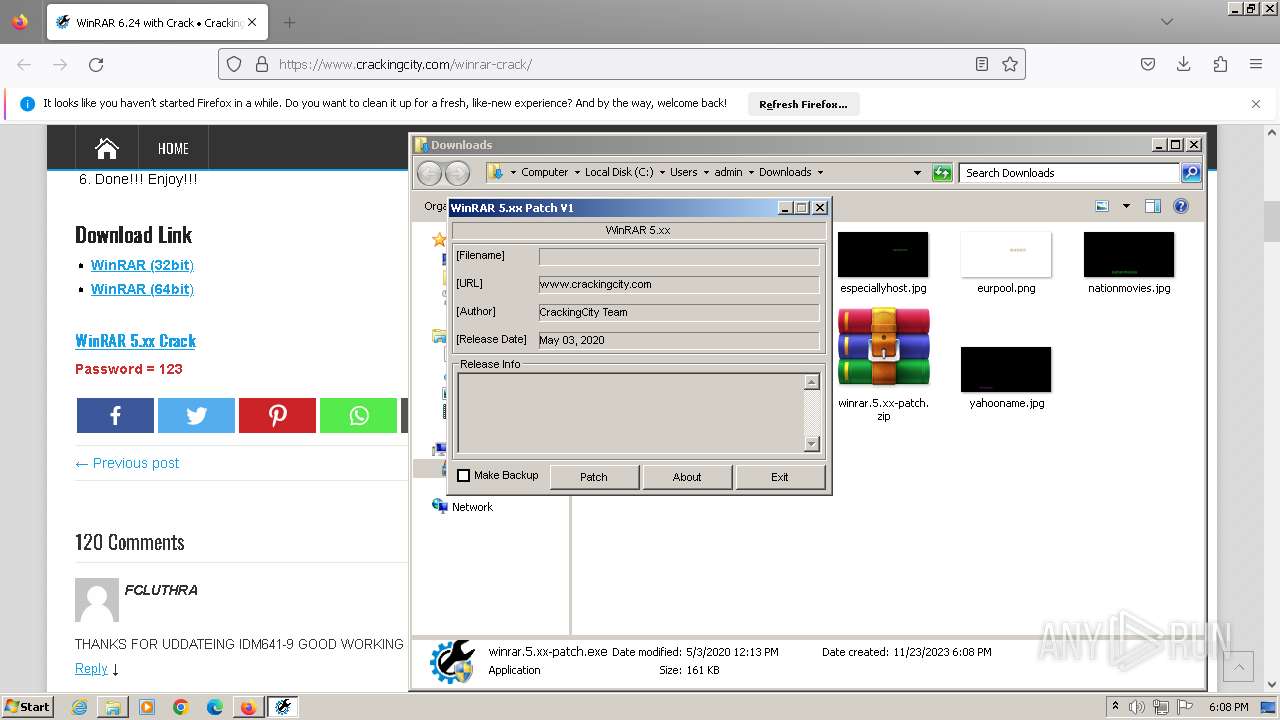
Task: Click the Exit button in patcher
Action: [x=780, y=477]
